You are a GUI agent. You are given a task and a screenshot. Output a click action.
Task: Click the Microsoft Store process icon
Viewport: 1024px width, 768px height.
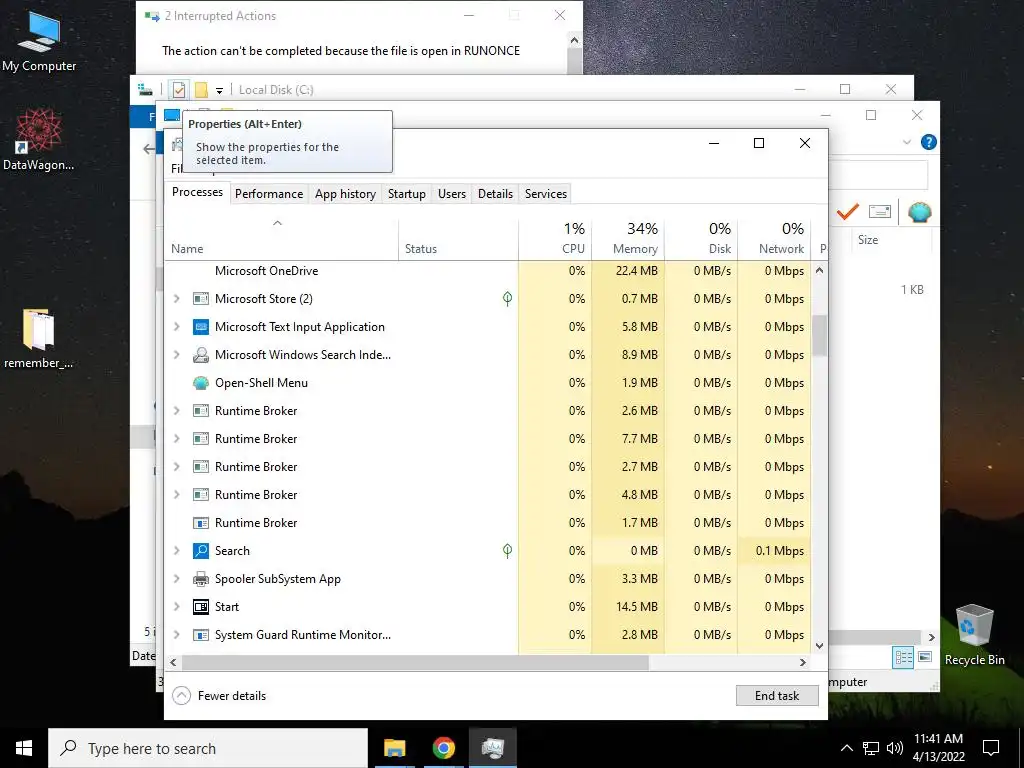[200, 299]
